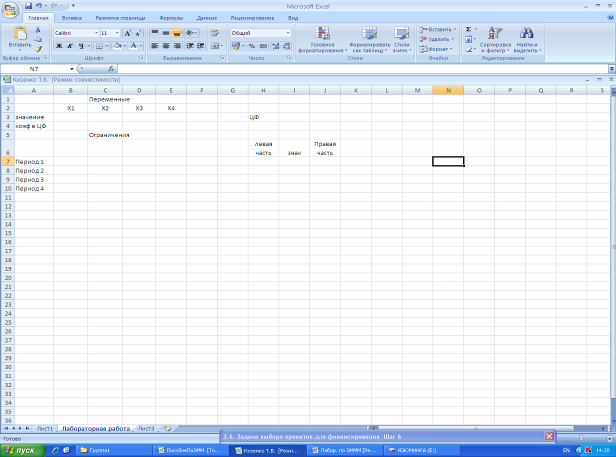Activate the Format Painter brush
This screenshot has width=616, height=457.
38,49
